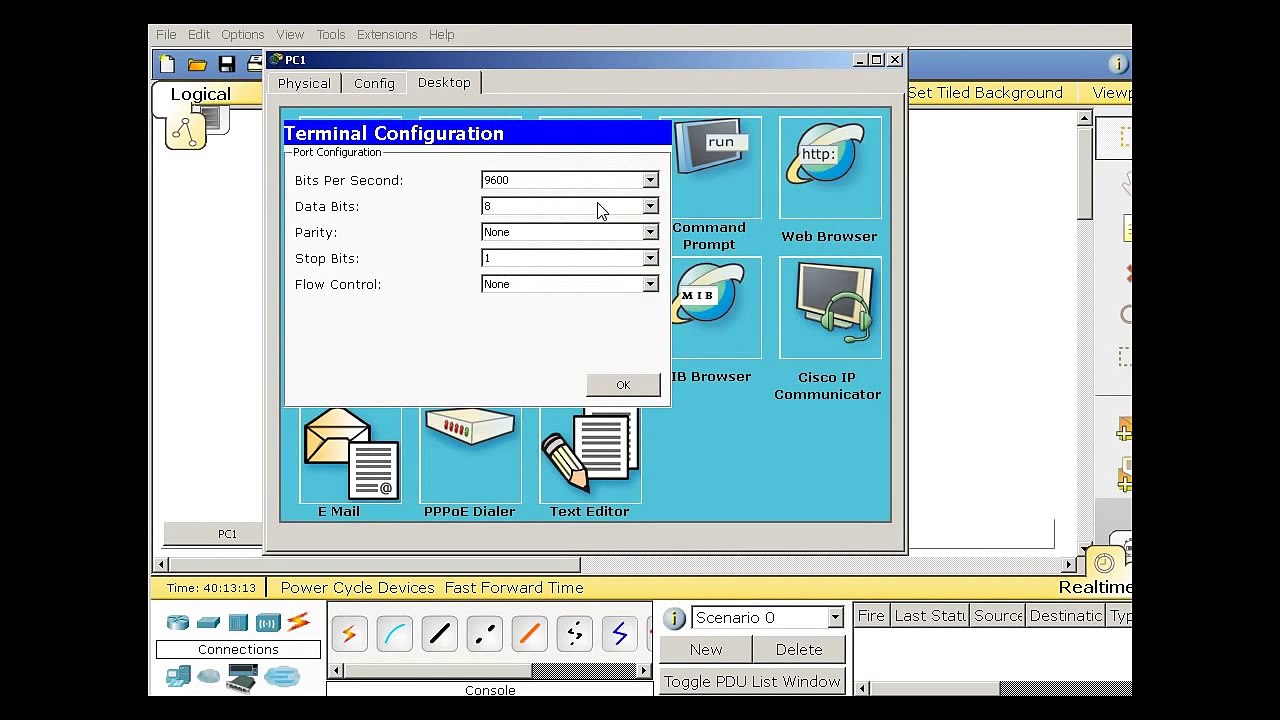This screenshot has height=720, width=1280.
Task: Switch to the Logical workspace tab
Action: [x=200, y=94]
